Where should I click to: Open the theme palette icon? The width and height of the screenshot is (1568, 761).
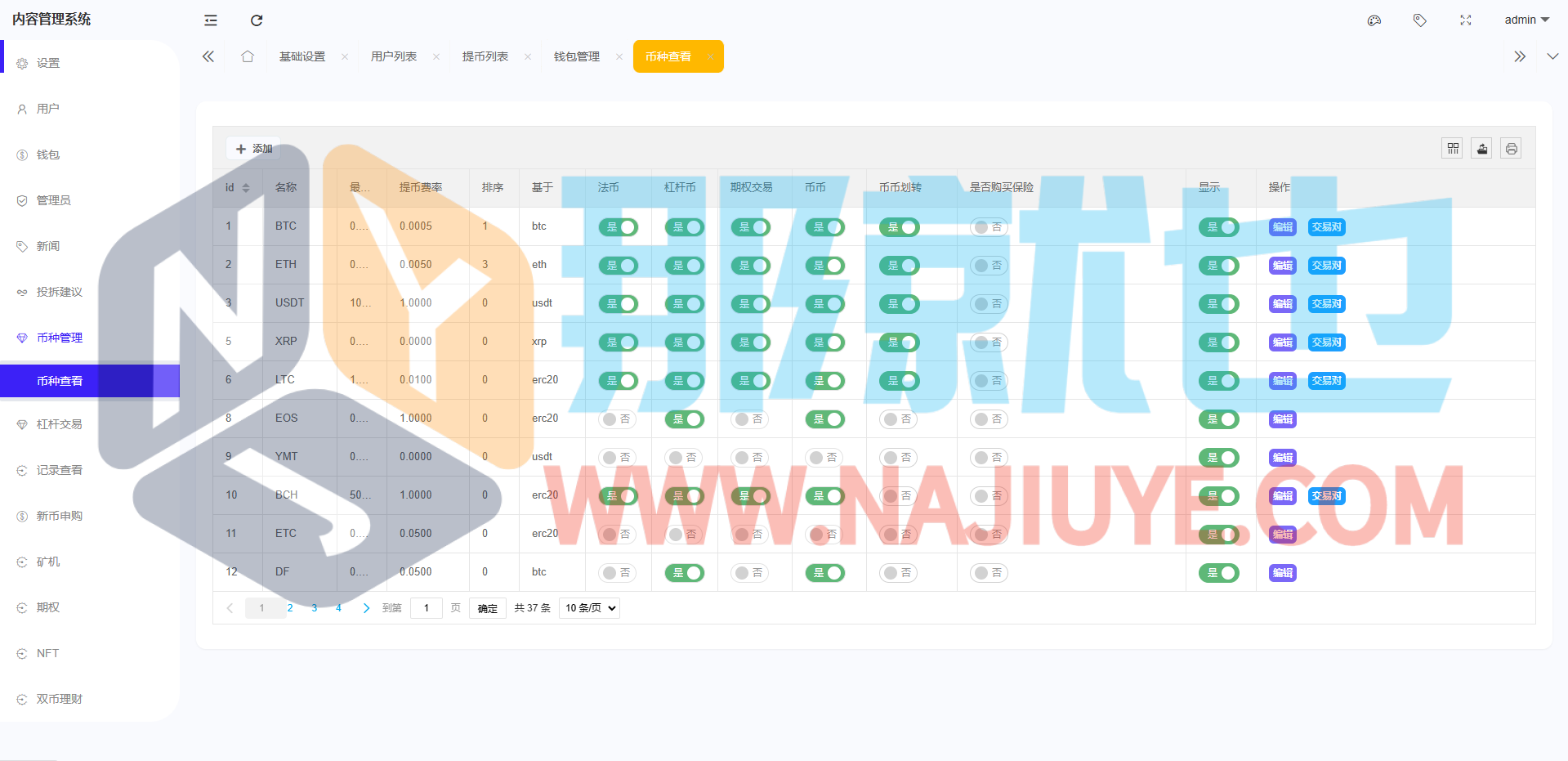pyautogui.click(x=1374, y=20)
